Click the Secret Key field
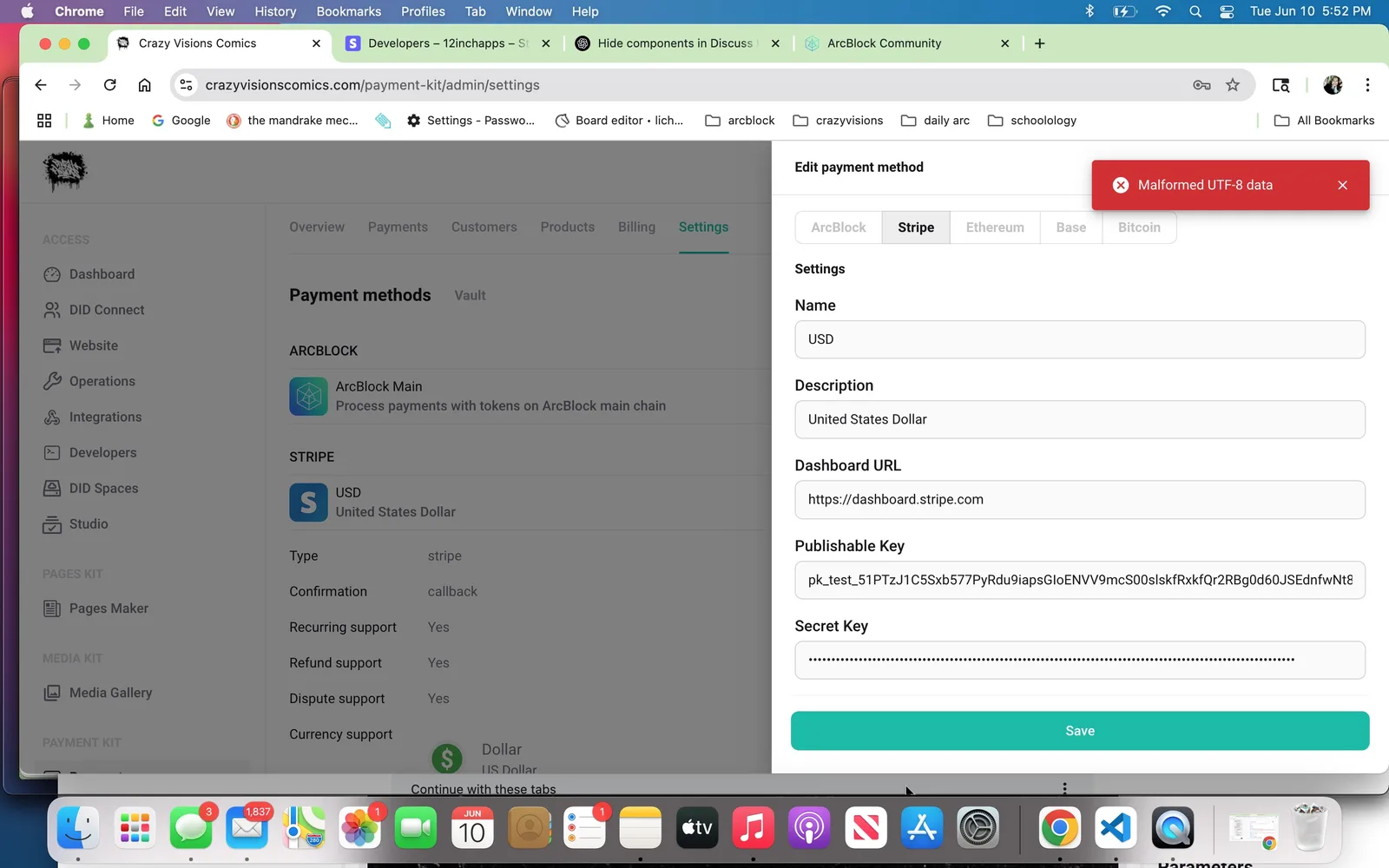The height and width of the screenshot is (868, 1389). [1080, 660]
